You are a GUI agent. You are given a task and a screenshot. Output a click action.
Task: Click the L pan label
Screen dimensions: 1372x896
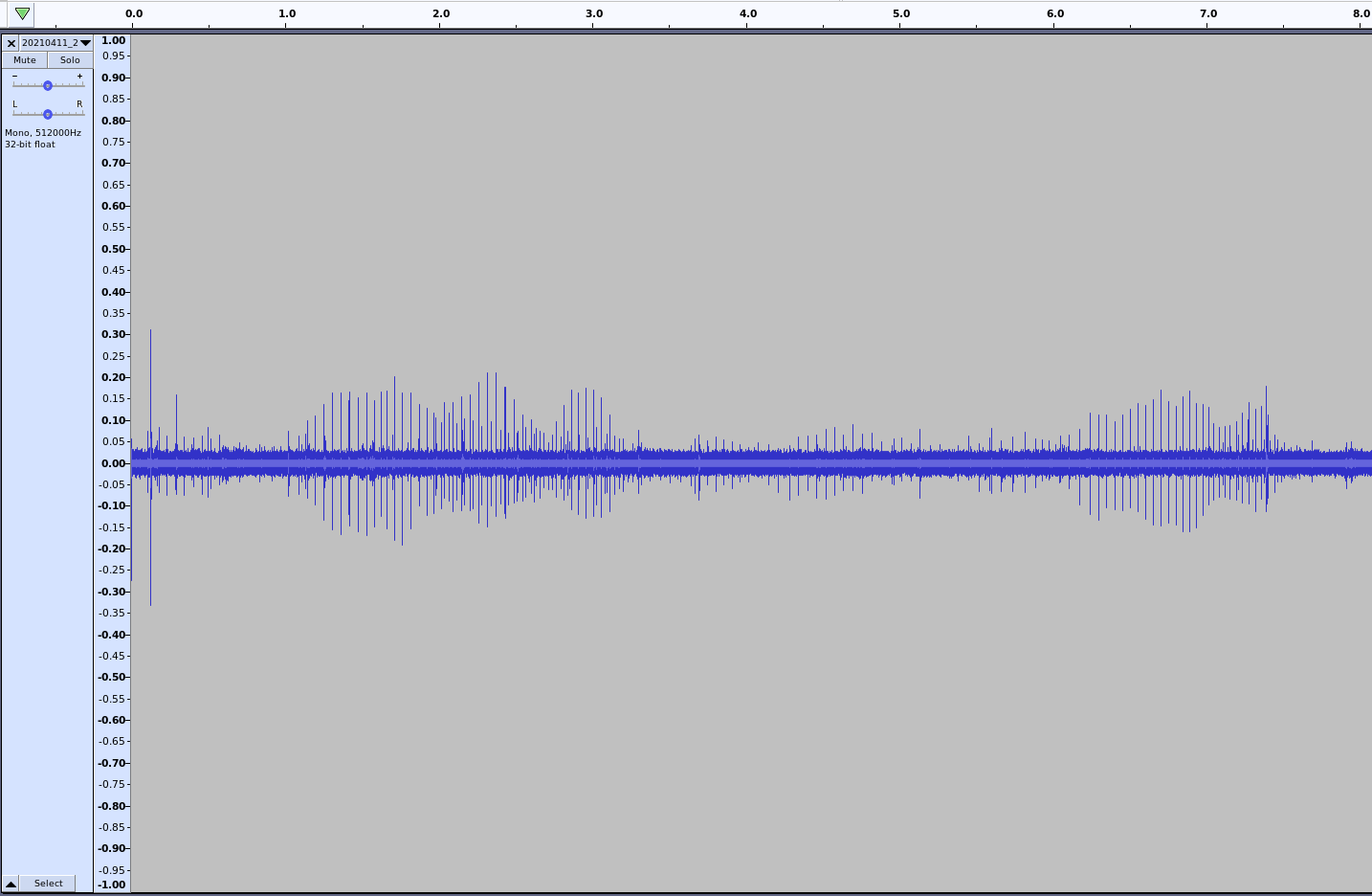tap(14, 104)
